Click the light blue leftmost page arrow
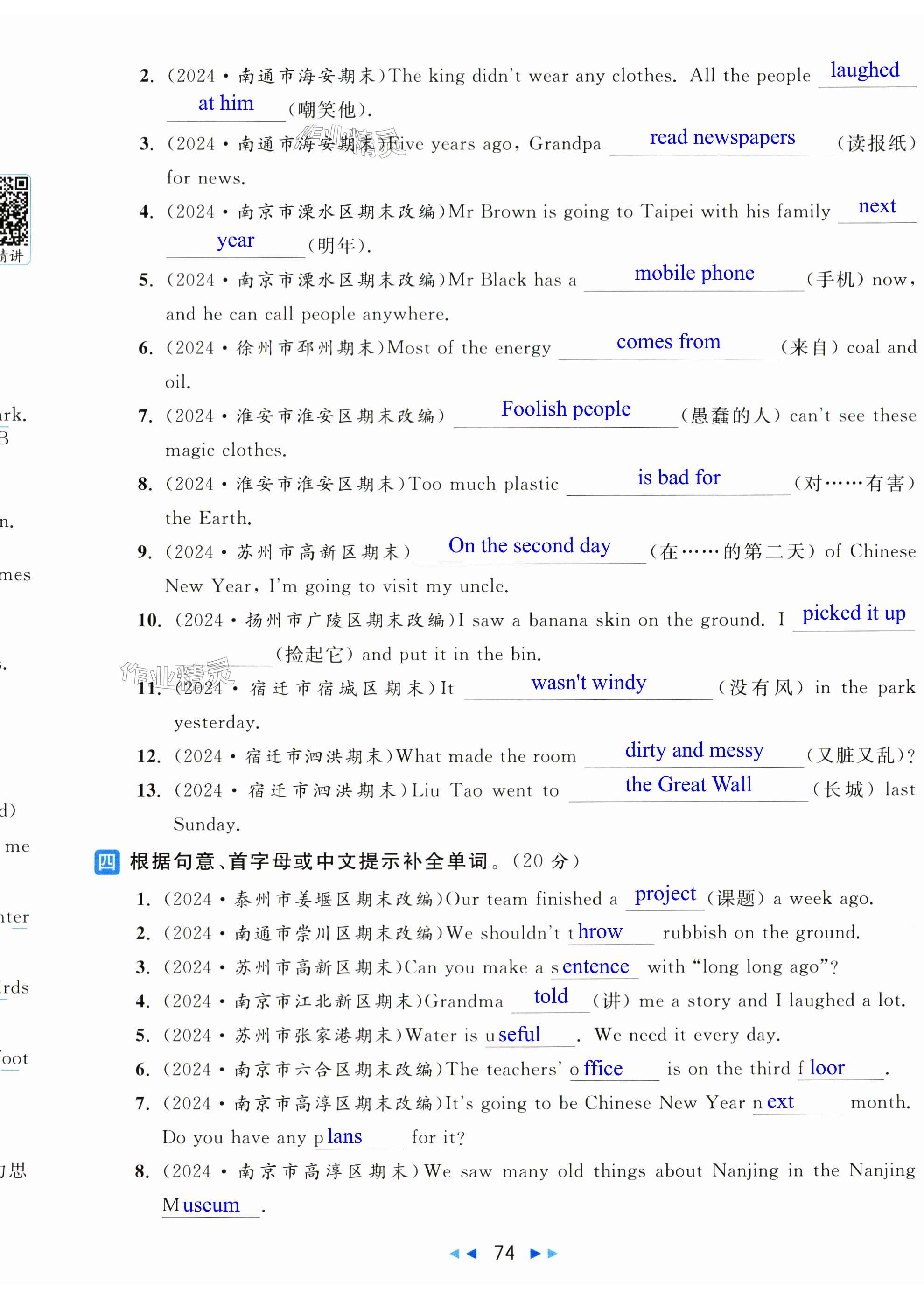 coord(454,1253)
